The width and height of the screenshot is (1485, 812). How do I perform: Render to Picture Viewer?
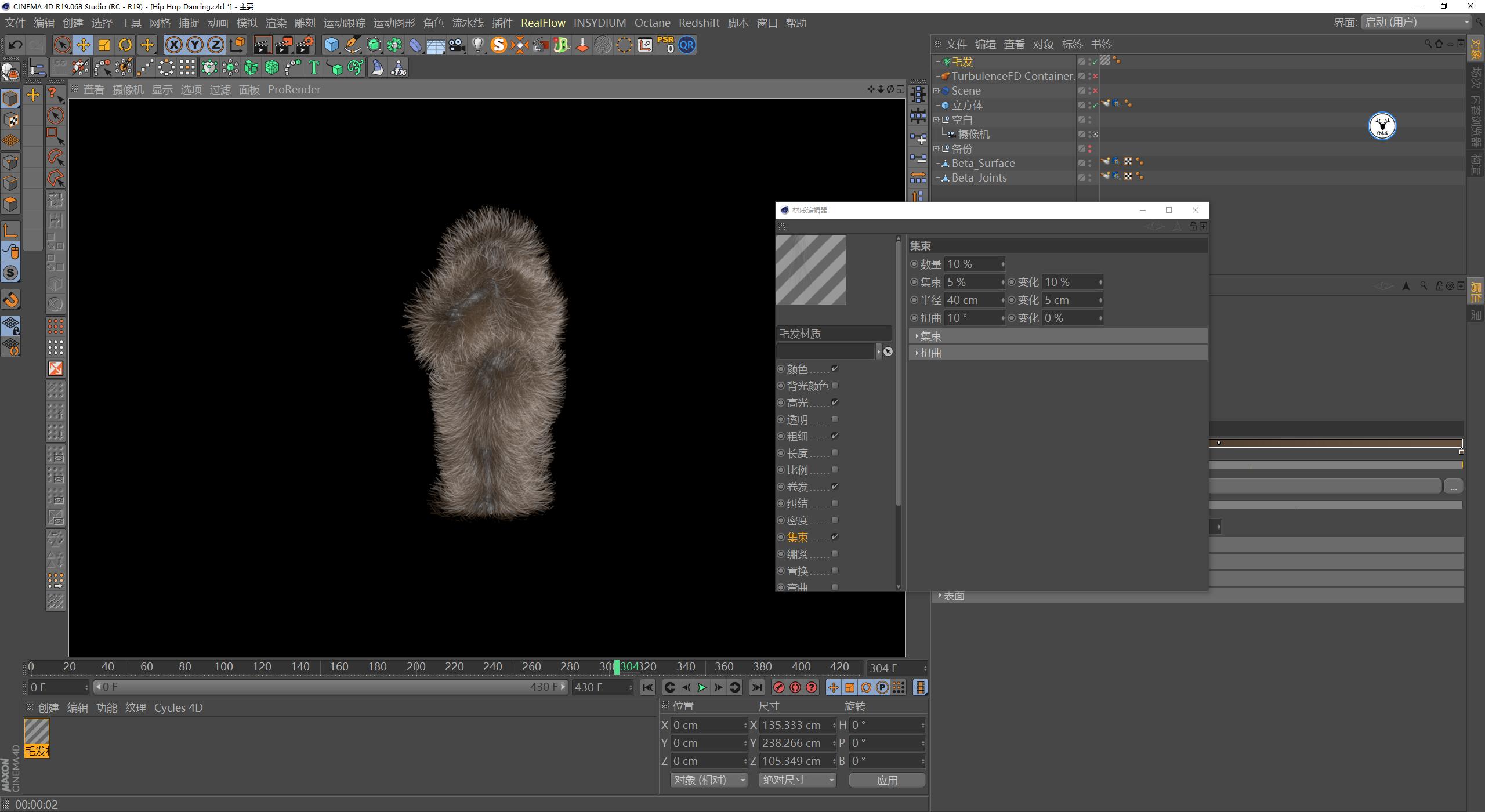pos(285,45)
